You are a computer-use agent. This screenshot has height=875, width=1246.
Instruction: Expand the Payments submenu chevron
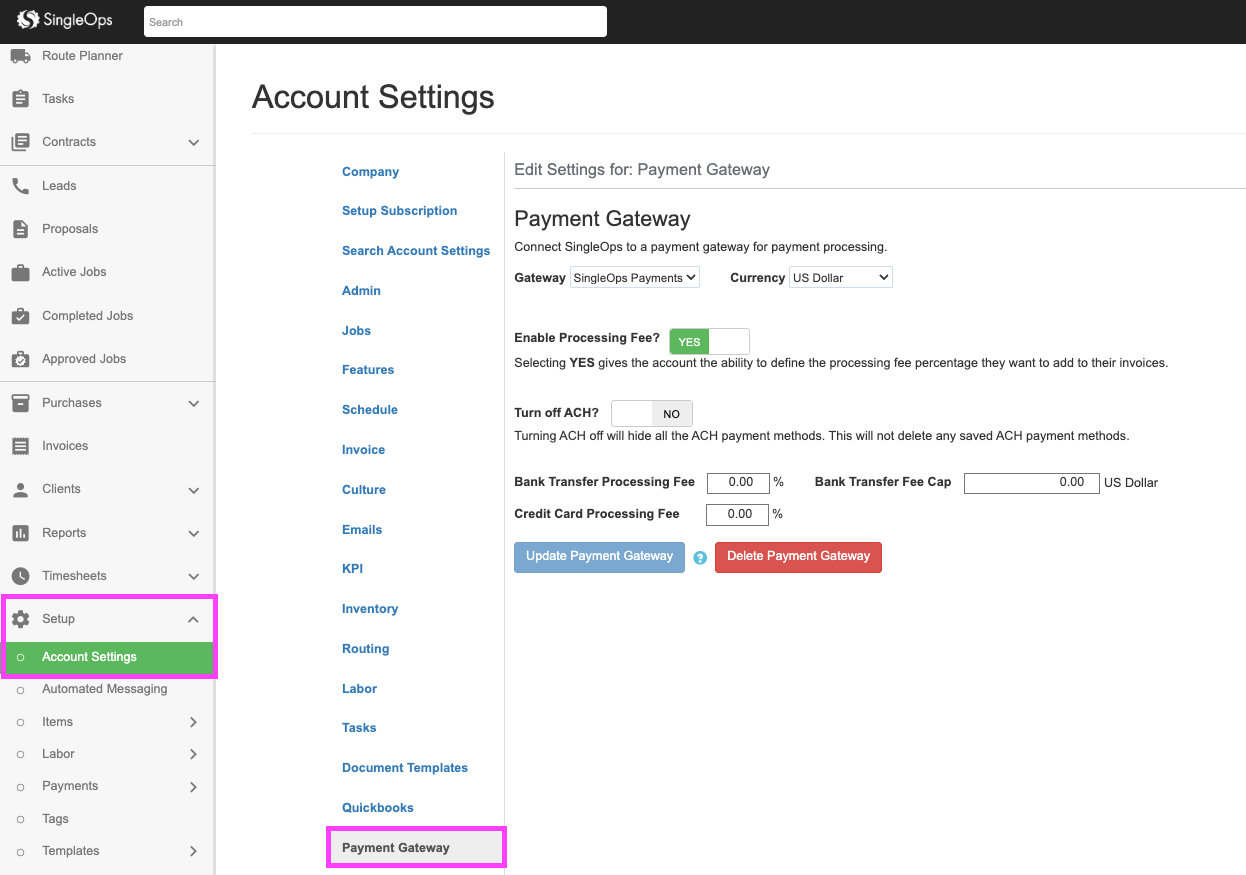193,787
